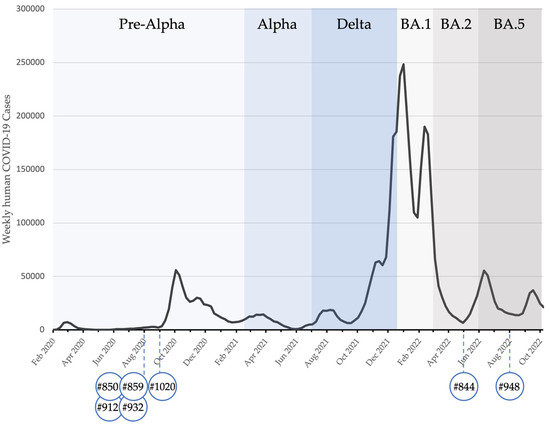Click the #844 circle marker
This screenshot has width=550, height=425.
(x=464, y=387)
